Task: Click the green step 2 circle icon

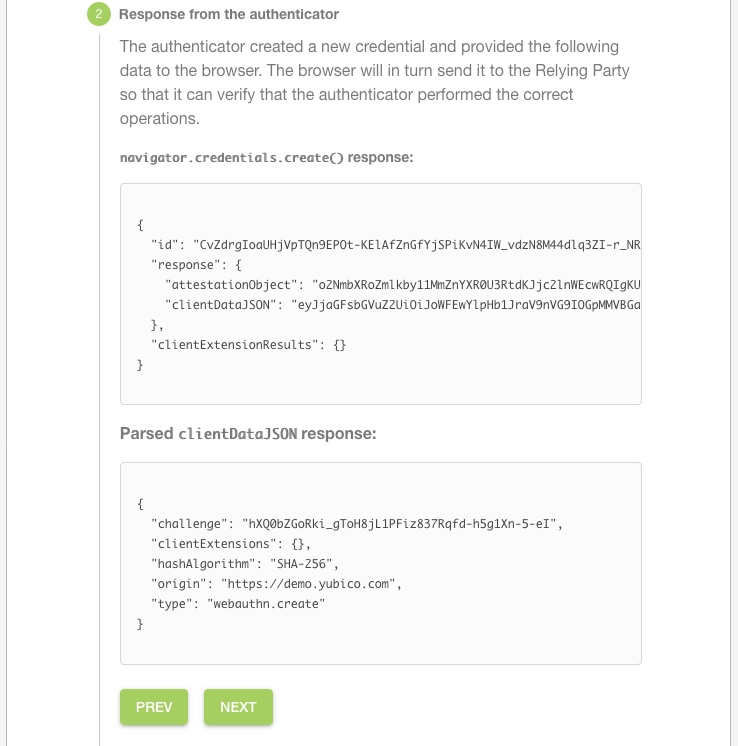Action: pyautogui.click(x=99, y=15)
